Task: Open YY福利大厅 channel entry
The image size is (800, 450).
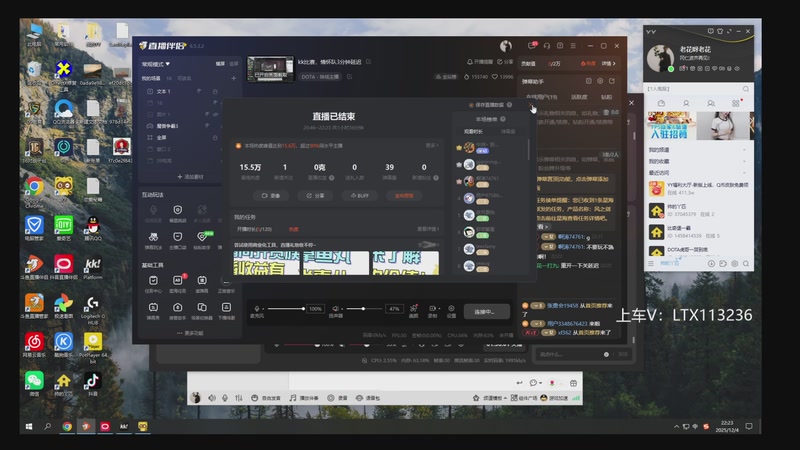Action: [x=699, y=188]
